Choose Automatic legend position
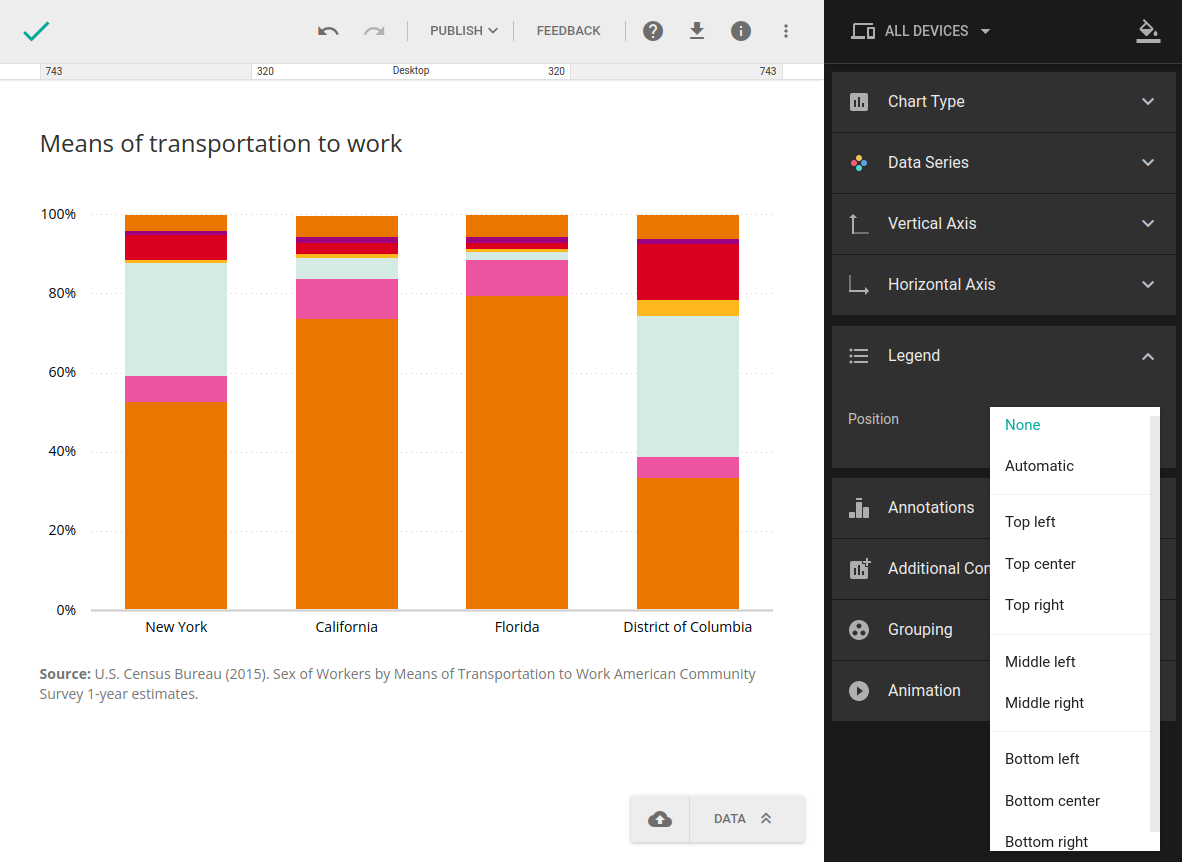The width and height of the screenshot is (1182, 862). pyautogui.click(x=1039, y=466)
